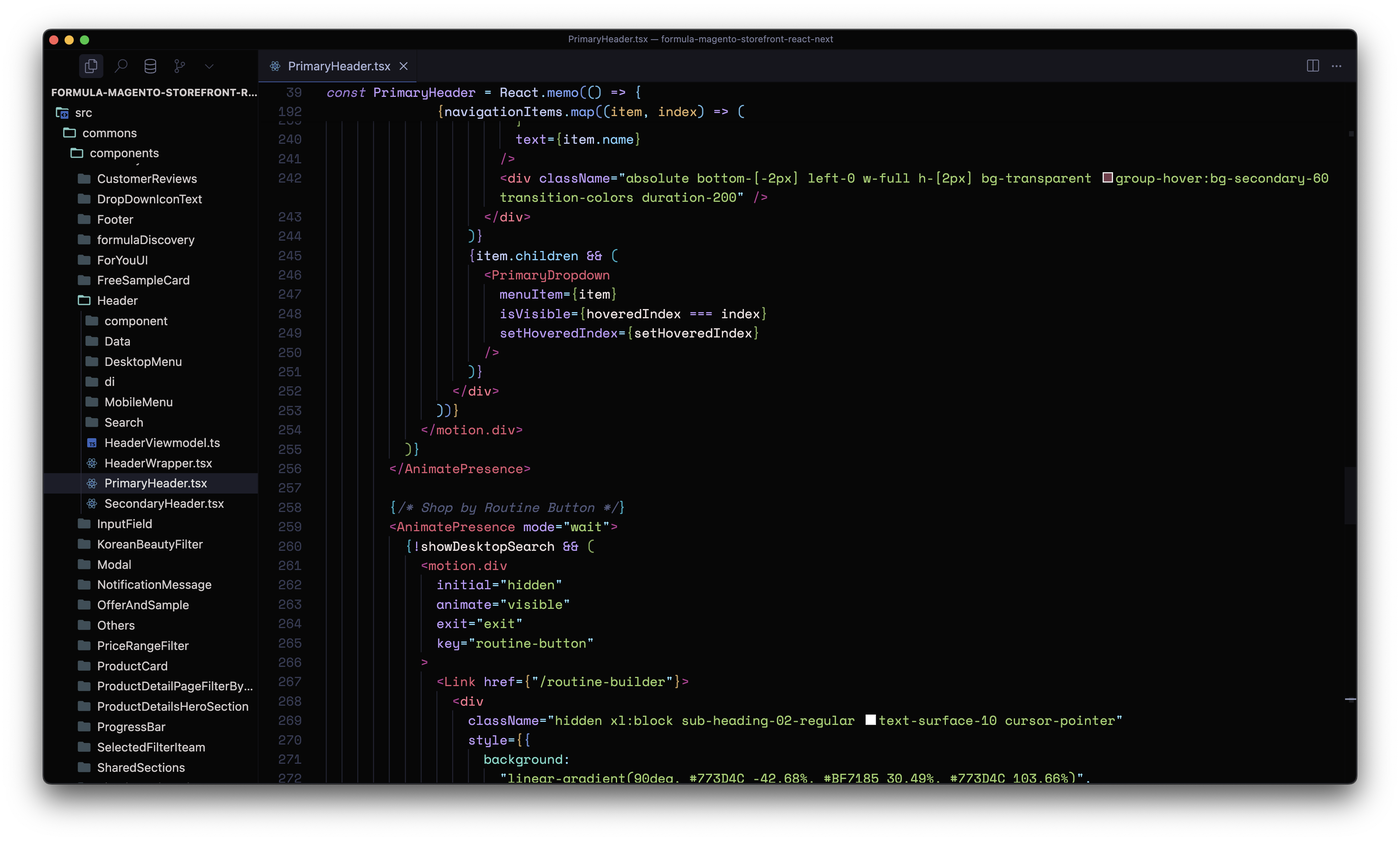This screenshot has height=841, width=1400.
Task: Split the editor using the pane icon
Action: [1312, 66]
